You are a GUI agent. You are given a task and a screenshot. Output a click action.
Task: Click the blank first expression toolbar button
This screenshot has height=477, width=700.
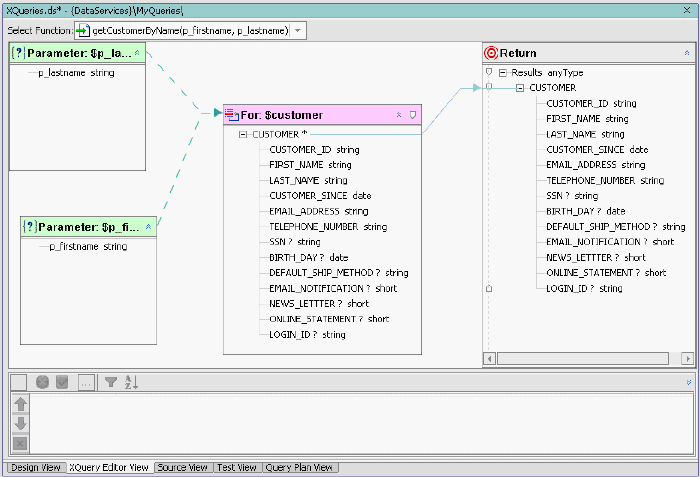pyautogui.click(x=18, y=382)
